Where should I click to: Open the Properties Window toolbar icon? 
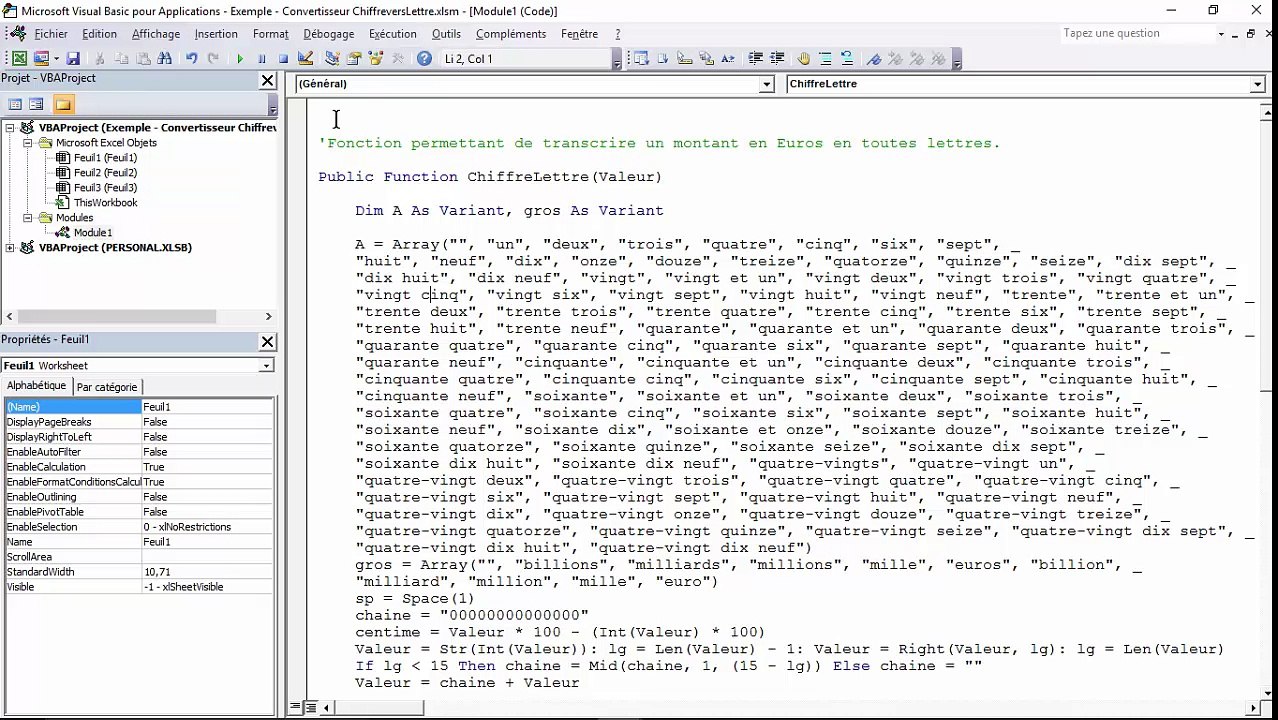(x=353, y=59)
